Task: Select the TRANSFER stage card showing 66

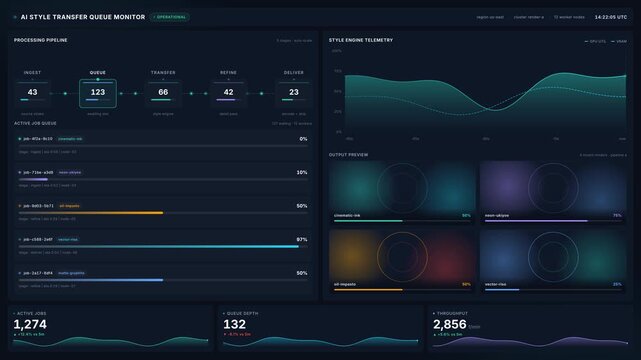Action: click(x=163, y=94)
